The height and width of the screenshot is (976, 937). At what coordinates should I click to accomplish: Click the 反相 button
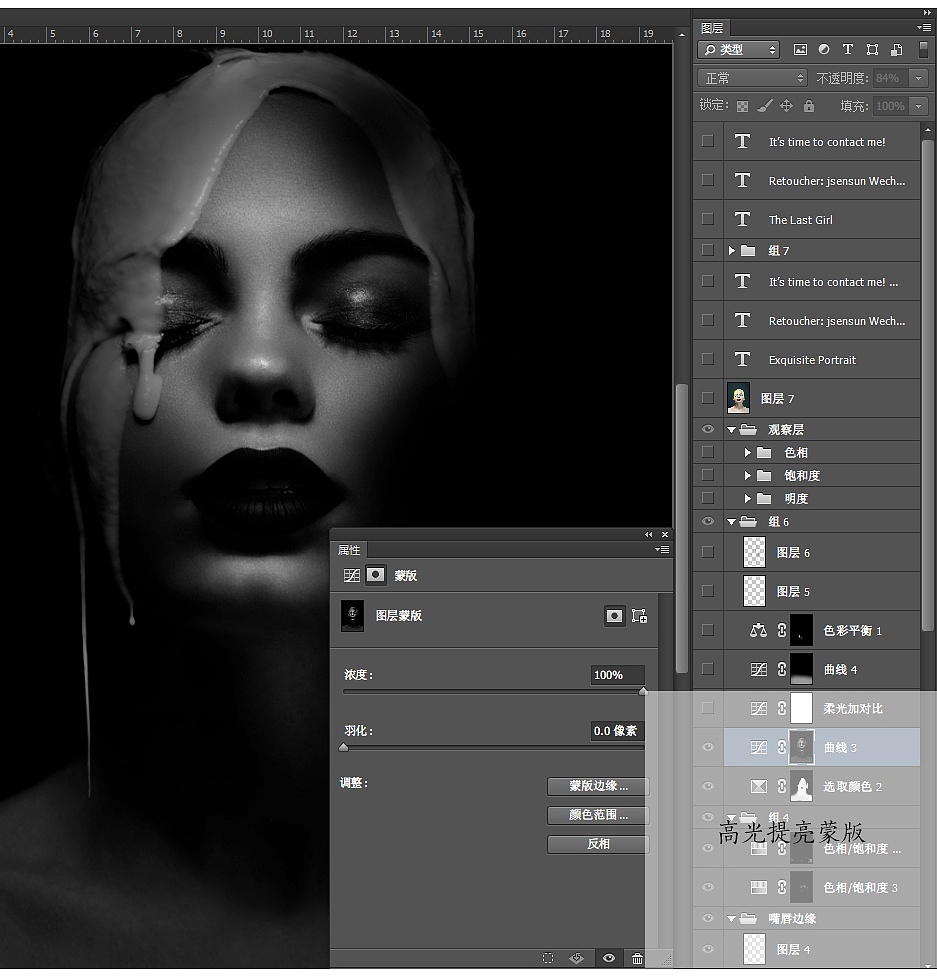(598, 844)
